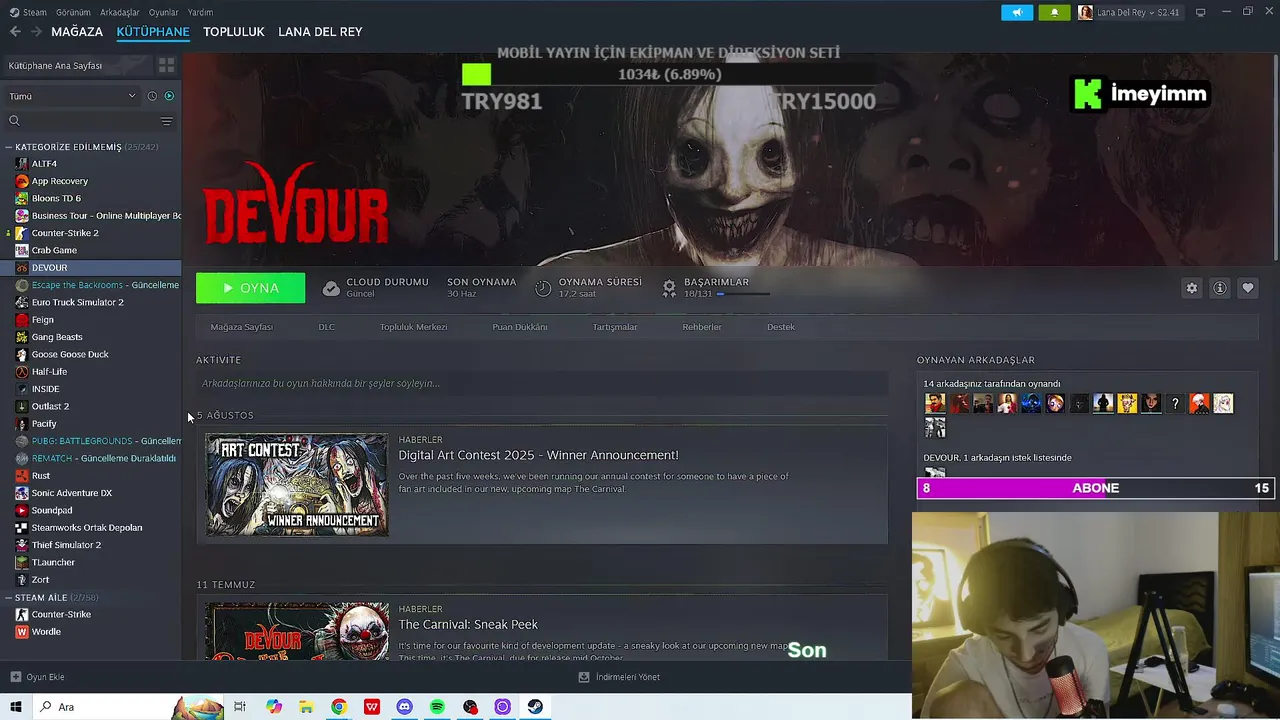The image size is (1280, 720).
Task: Open Discord from the taskbar
Action: tap(404, 707)
